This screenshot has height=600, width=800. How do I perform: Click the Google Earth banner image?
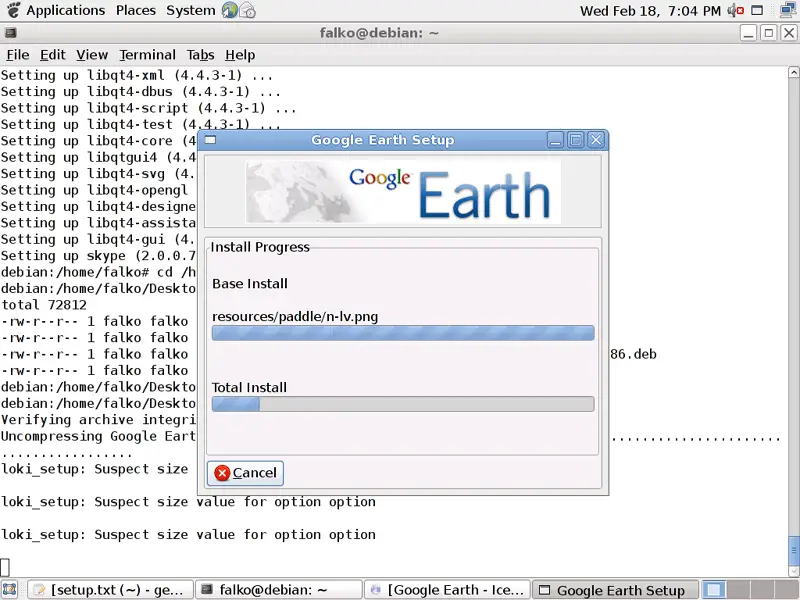403,192
